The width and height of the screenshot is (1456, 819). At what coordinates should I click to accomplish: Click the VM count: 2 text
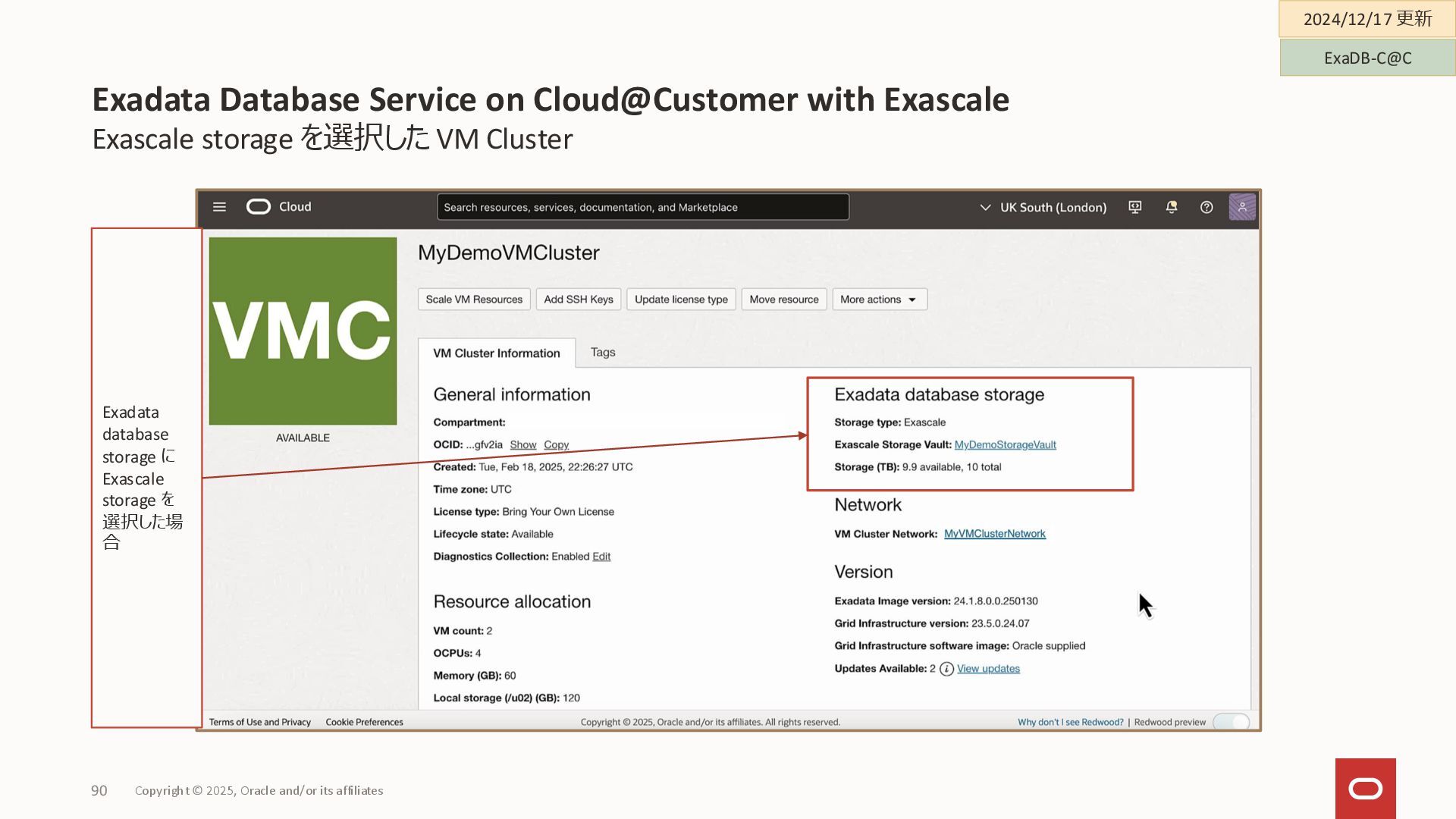463,631
